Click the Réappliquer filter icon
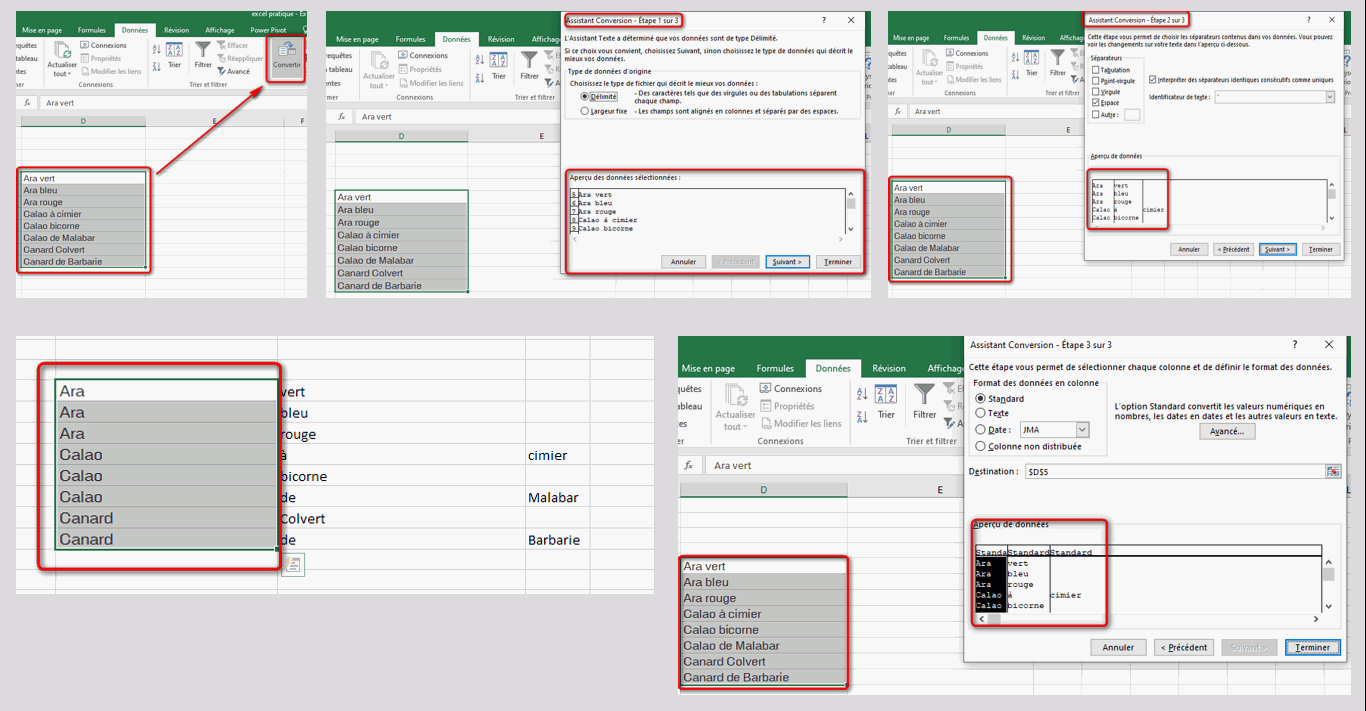The height and width of the screenshot is (711, 1366). click(221, 59)
